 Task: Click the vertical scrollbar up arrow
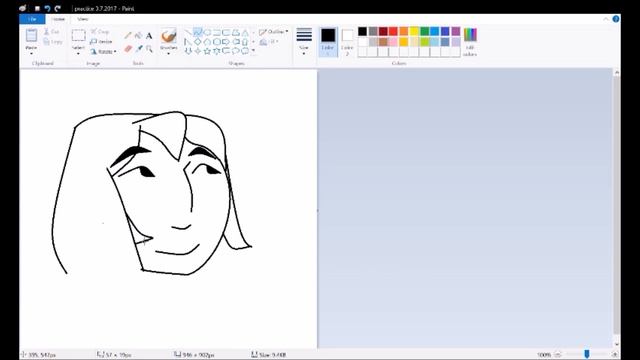point(617,72)
